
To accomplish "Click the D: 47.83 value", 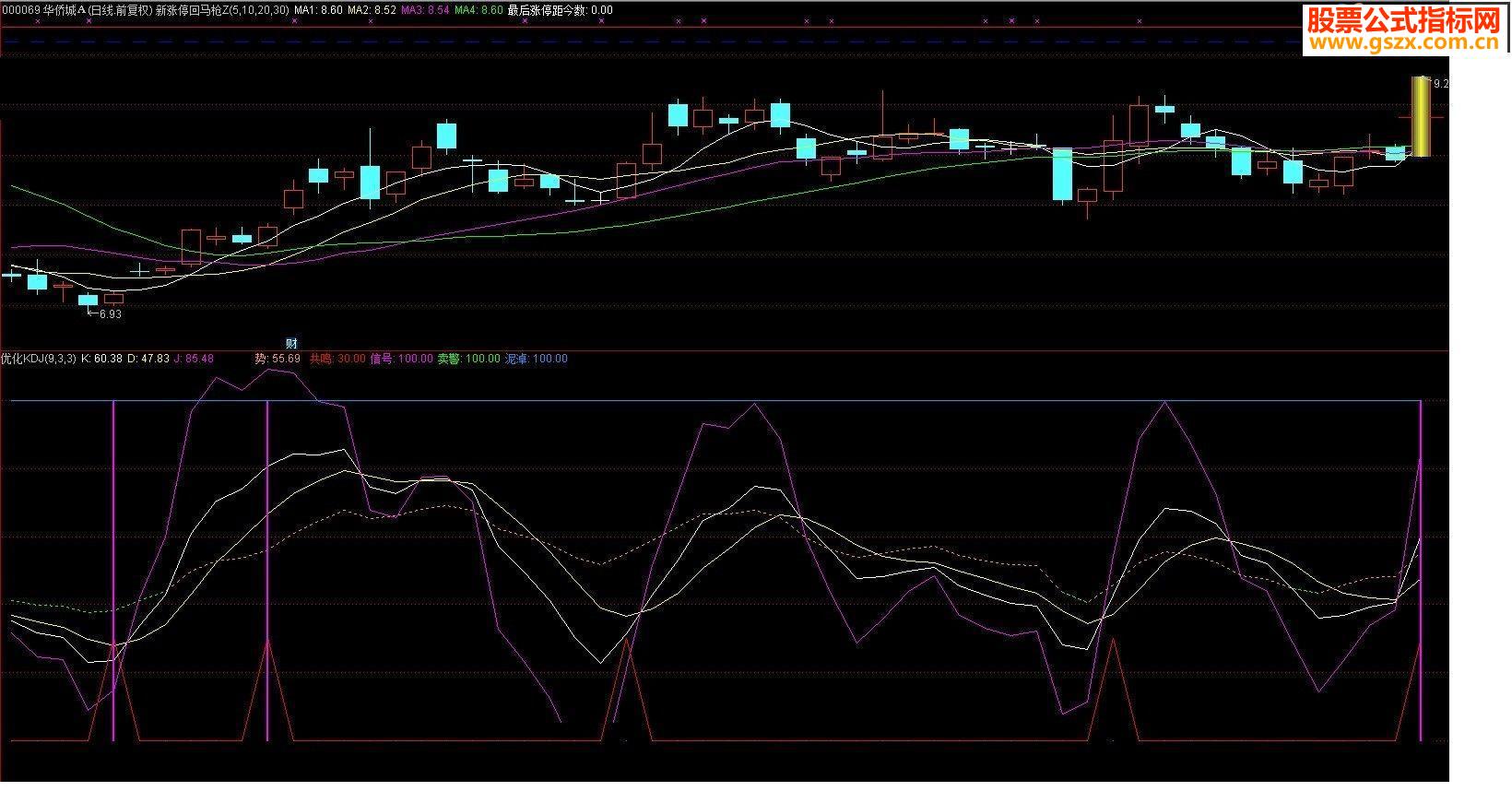I will [x=148, y=359].
